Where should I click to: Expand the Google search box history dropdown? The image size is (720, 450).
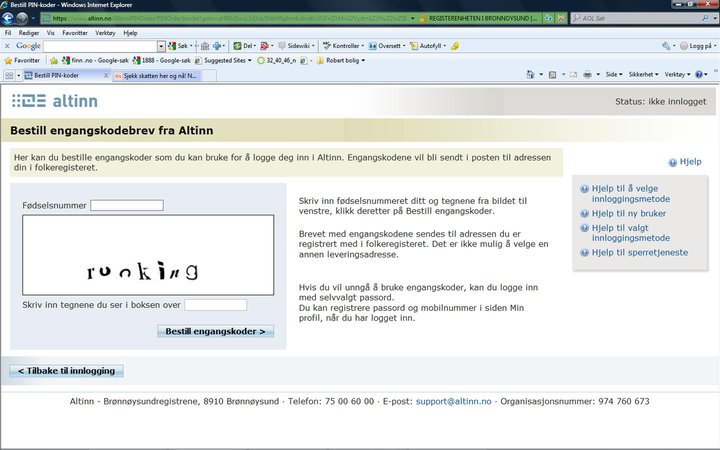[x=161, y=46]
